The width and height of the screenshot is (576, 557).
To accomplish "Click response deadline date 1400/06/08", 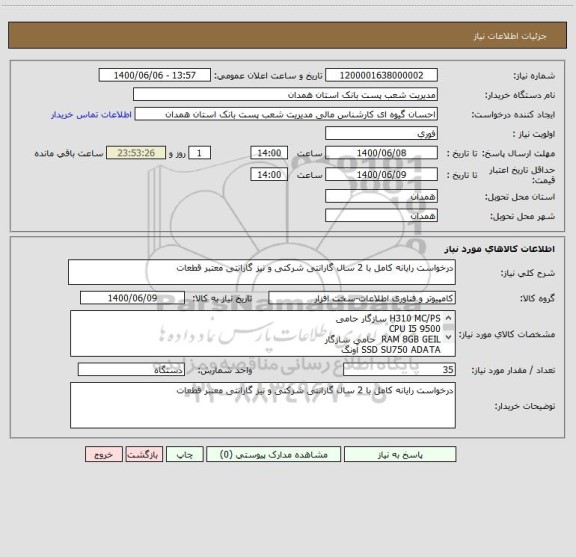I will [x=381, y=153].
